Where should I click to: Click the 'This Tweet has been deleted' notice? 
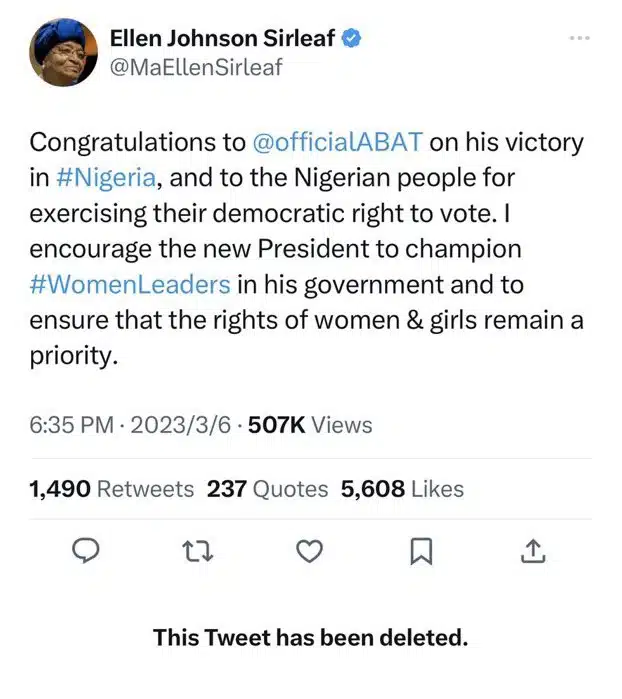(310, 637)
